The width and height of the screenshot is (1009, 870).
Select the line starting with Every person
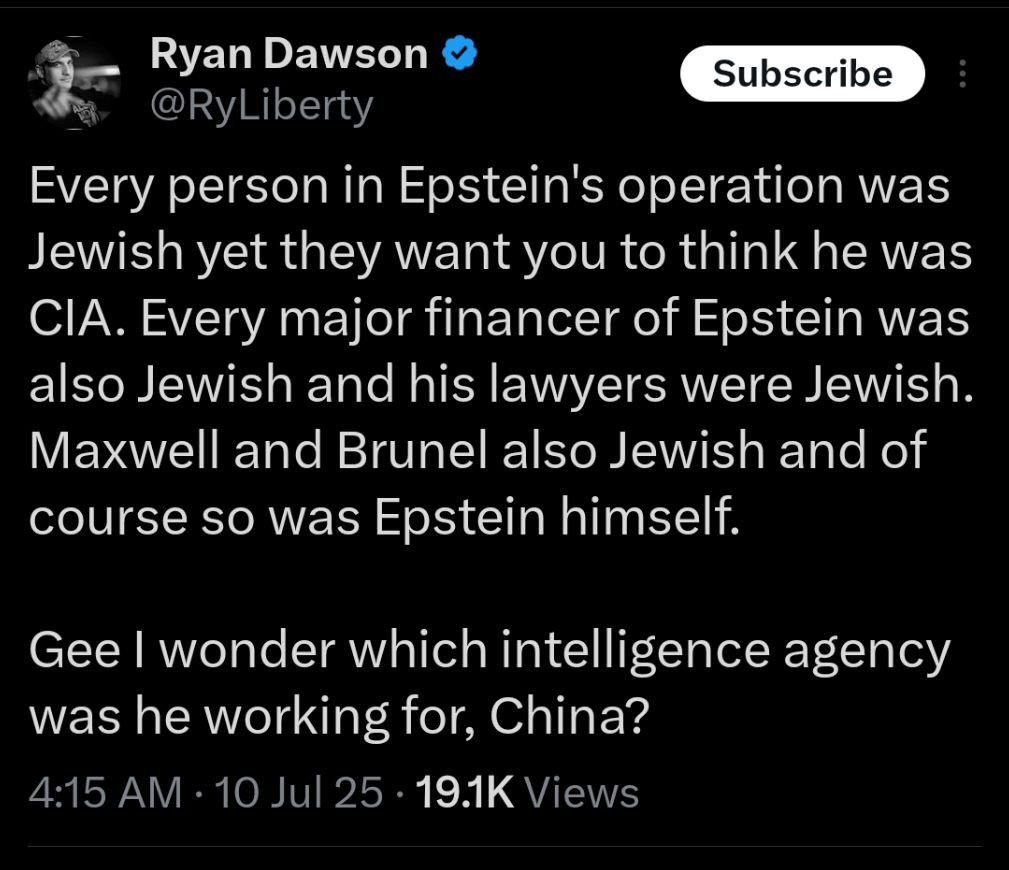[x=490, y=187]
